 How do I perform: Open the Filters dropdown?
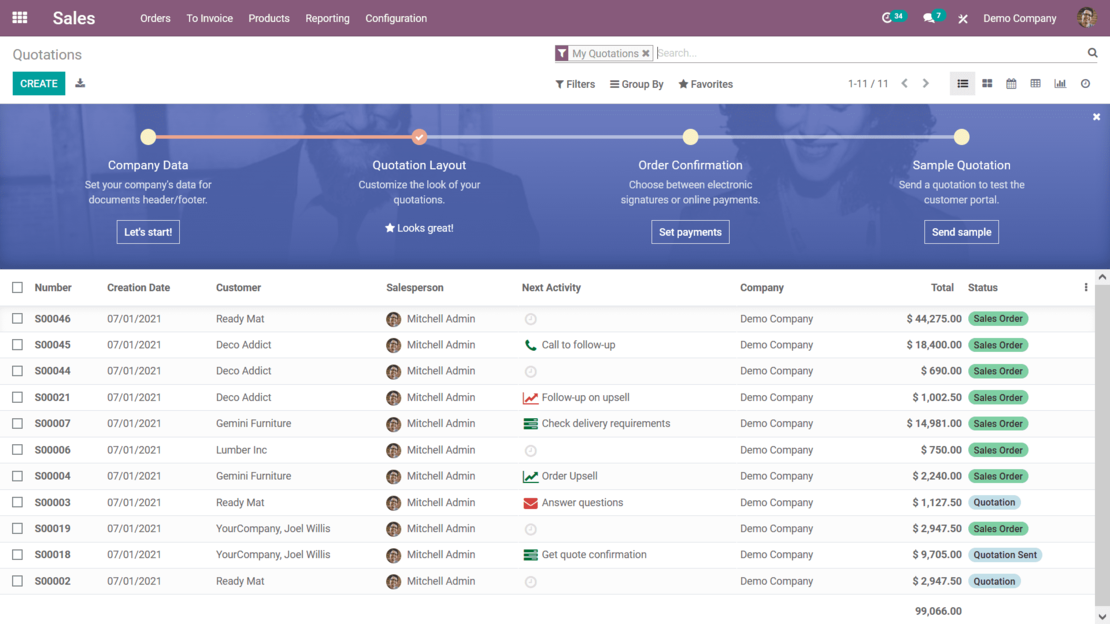[x=575, y=84]
